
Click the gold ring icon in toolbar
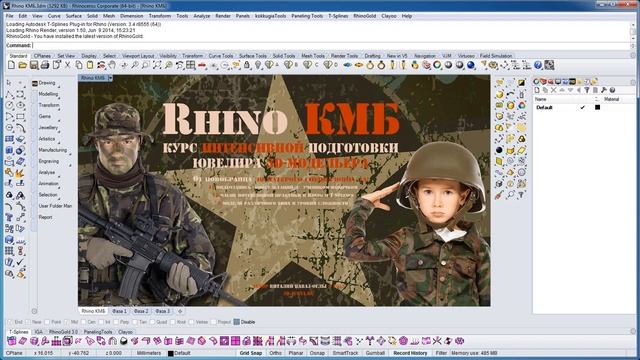(x=370, y=65)
